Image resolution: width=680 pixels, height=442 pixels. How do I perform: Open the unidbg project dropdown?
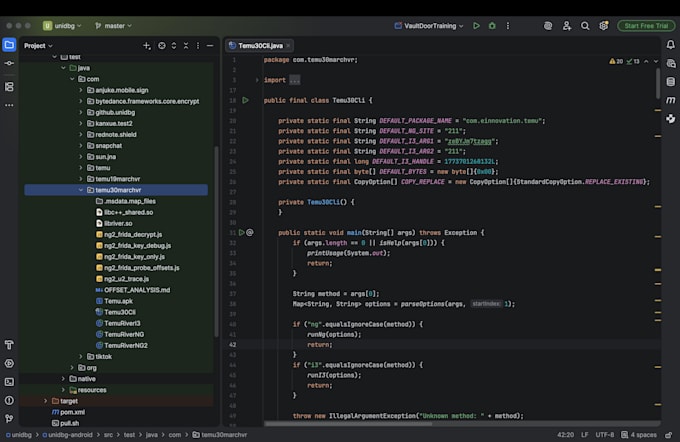62,26
